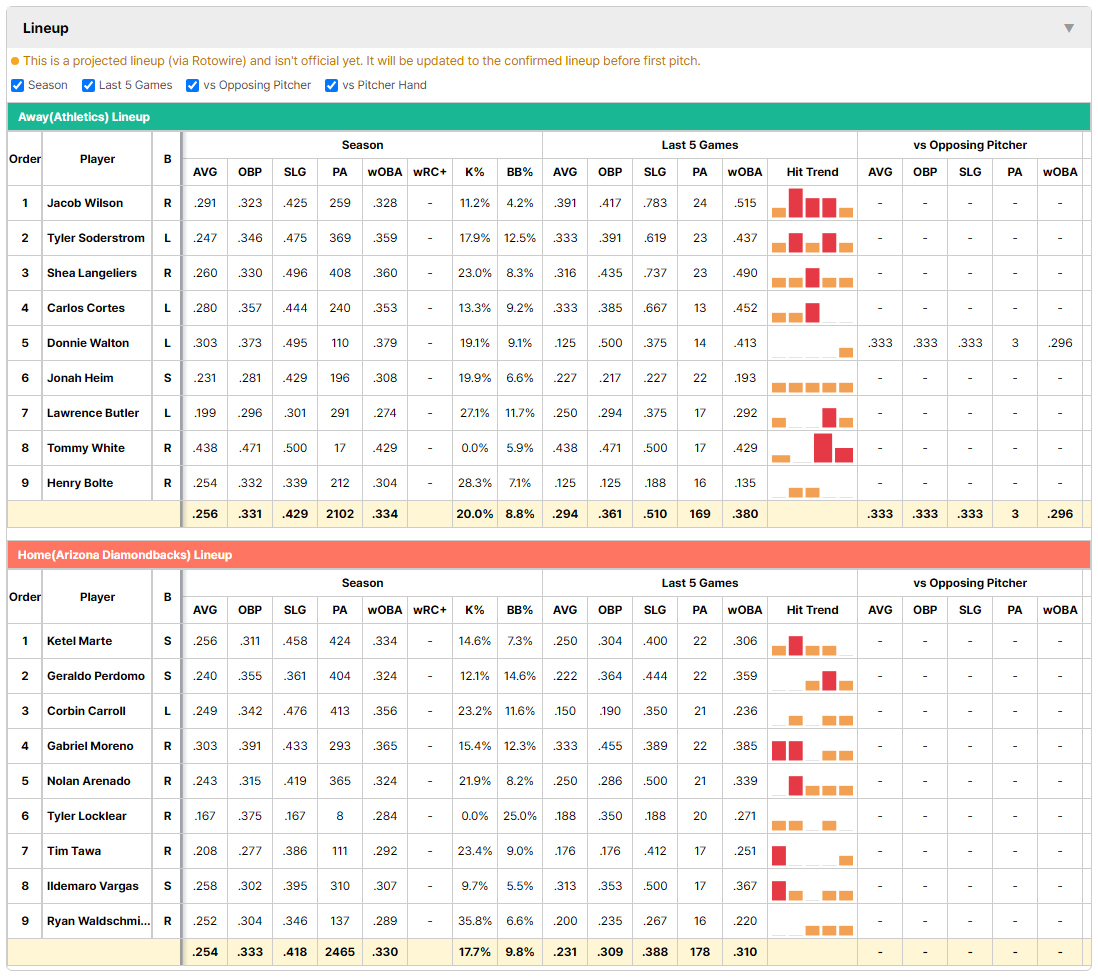Click the orange projected lineup notice dot
This screenshot has height=977, width=1098.
click(x=15, y=61)
